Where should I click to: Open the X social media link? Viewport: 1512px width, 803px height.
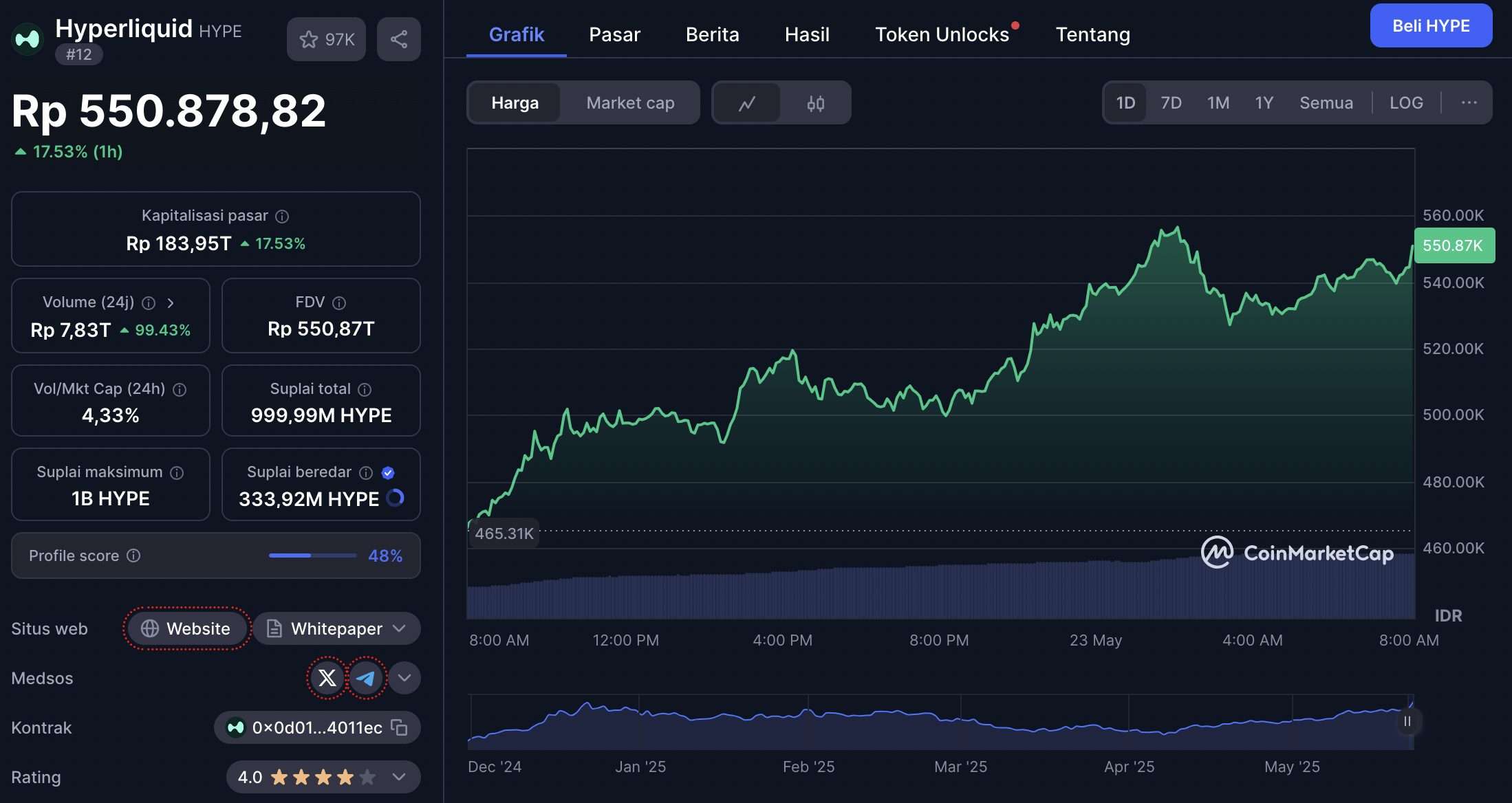pyautogui.click(x=327, y=678)
